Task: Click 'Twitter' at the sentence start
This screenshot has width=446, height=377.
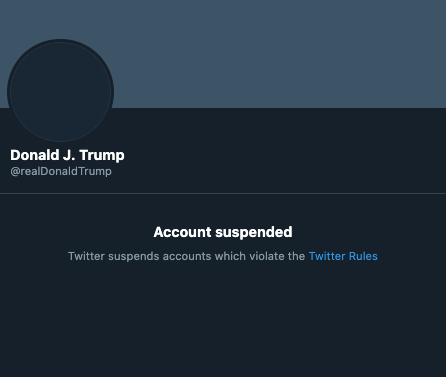Action: pos(86,256)
